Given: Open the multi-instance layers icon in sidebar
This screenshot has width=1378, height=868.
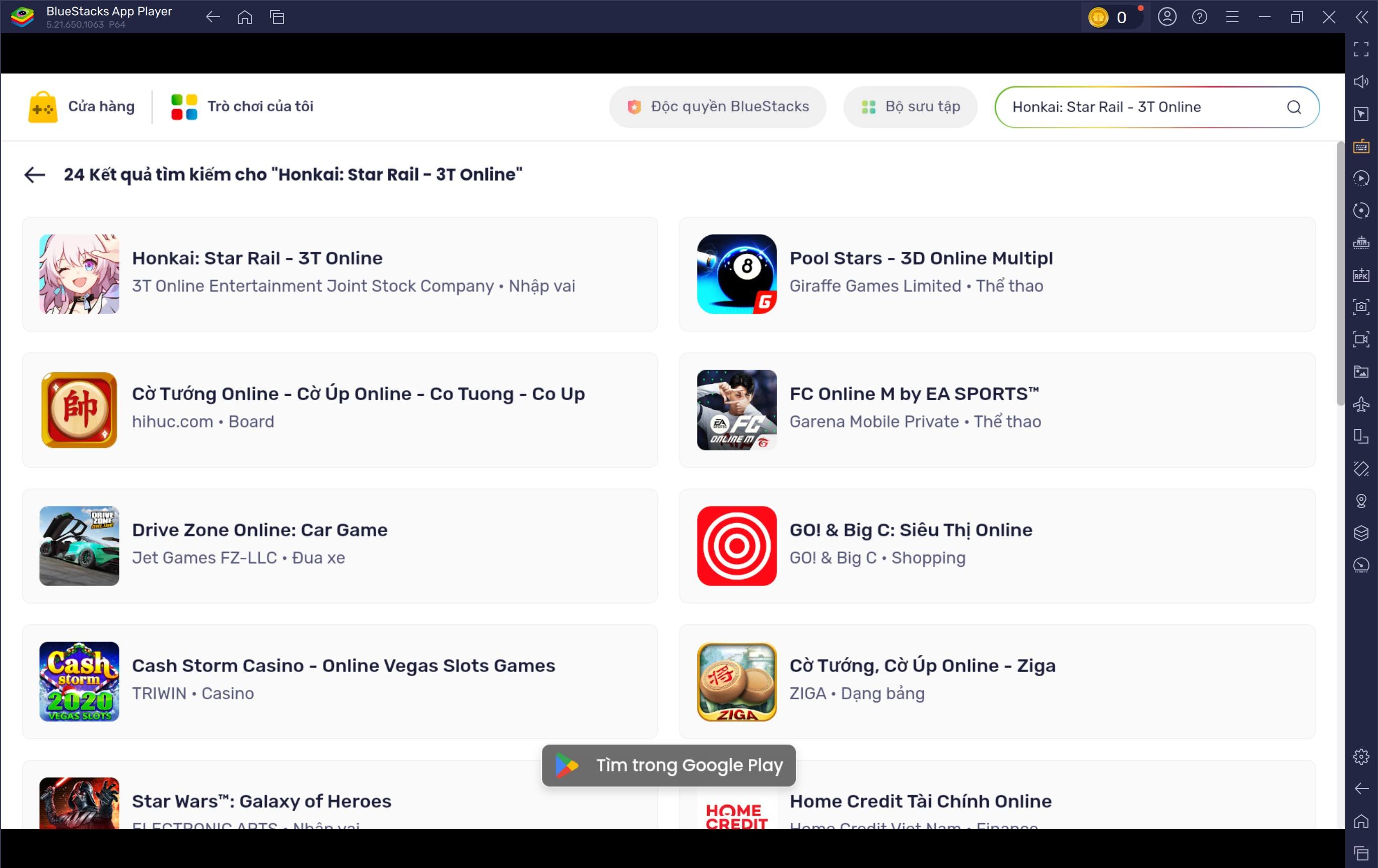Looking at the screenshot, I should 1361,533.
